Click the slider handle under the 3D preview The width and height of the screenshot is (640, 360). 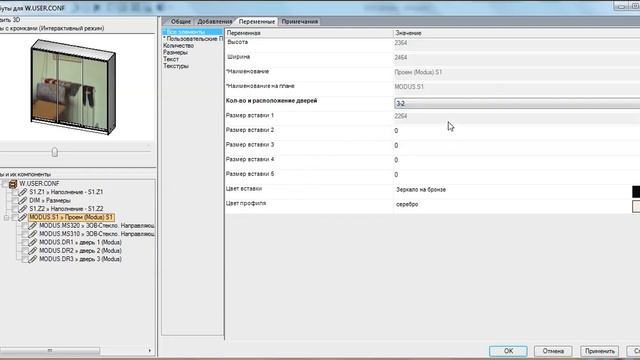pos(55,152)
